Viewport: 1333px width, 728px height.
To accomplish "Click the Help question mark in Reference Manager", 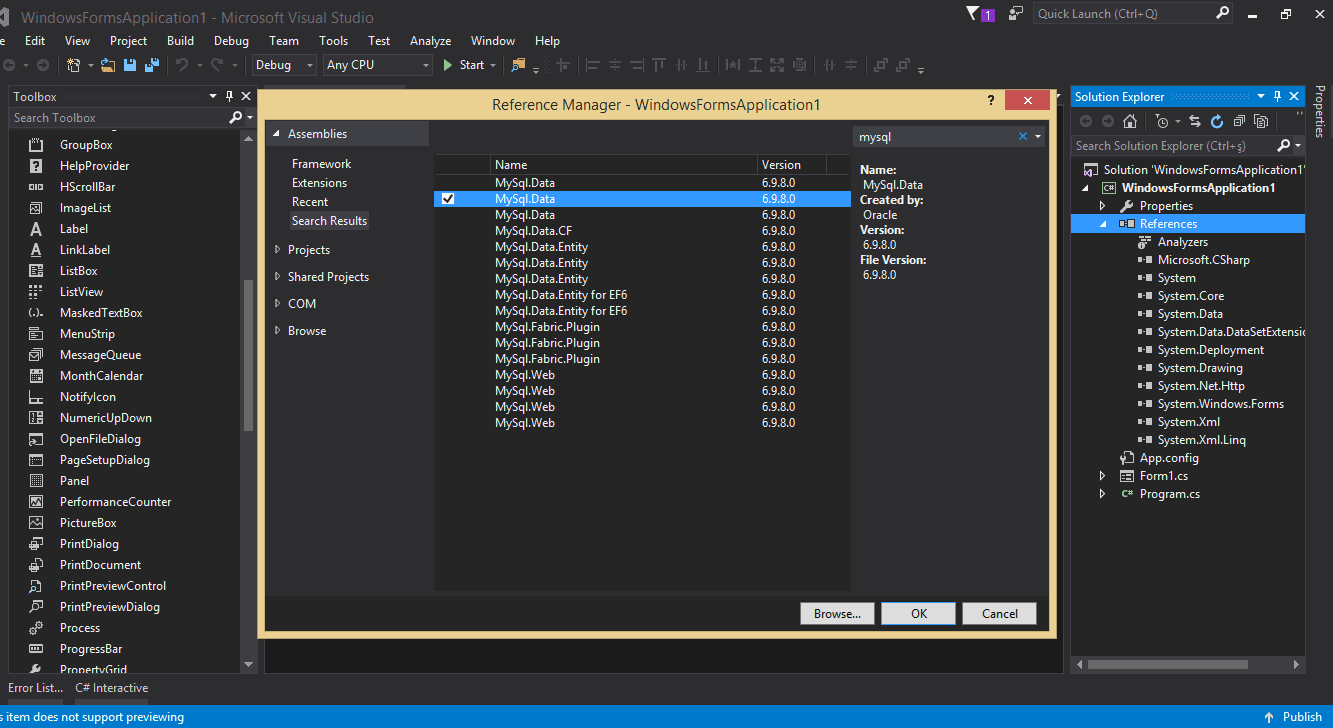I will click(x=991, y=100).
